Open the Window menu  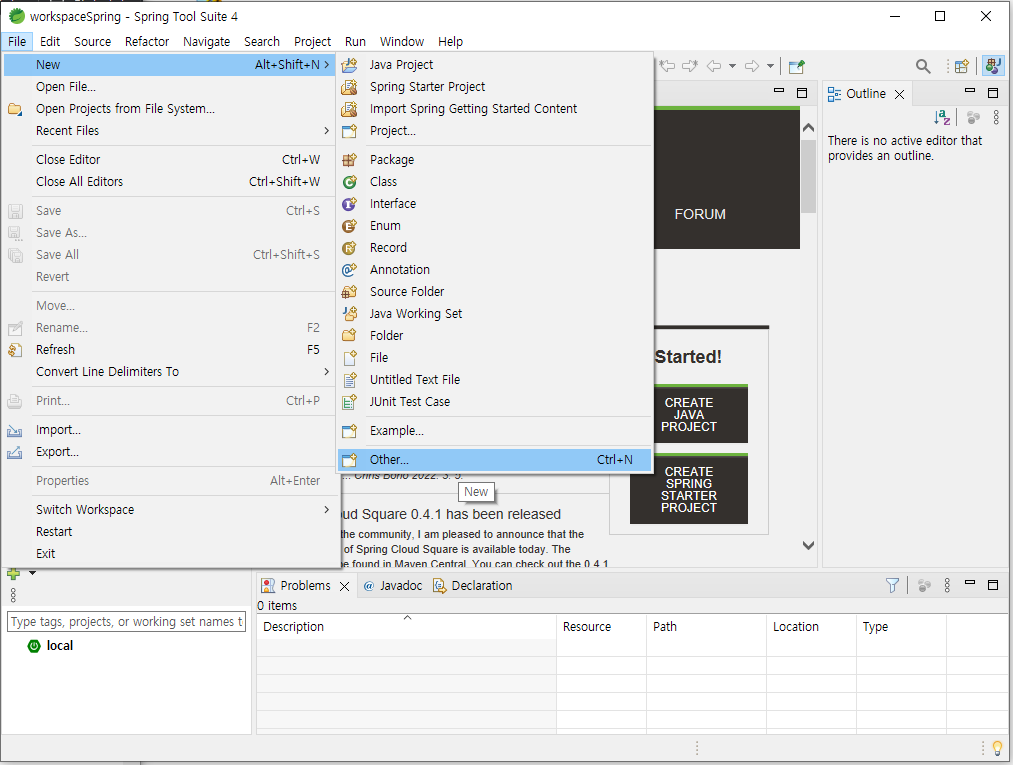[x=402, y=41]
